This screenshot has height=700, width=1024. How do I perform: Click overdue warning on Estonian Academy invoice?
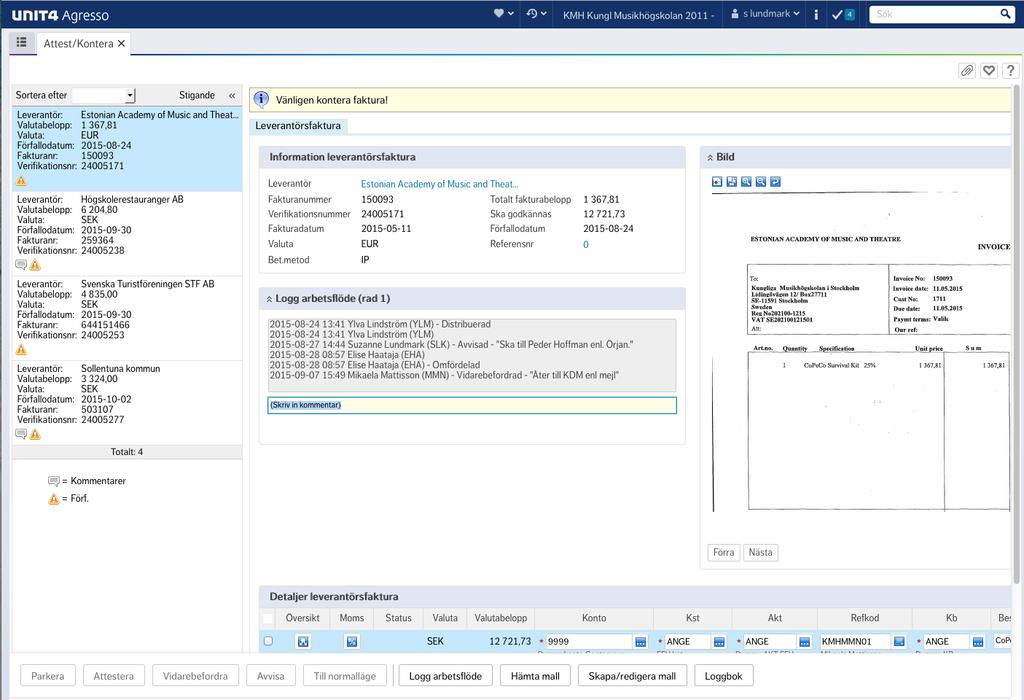click(21, 180)
